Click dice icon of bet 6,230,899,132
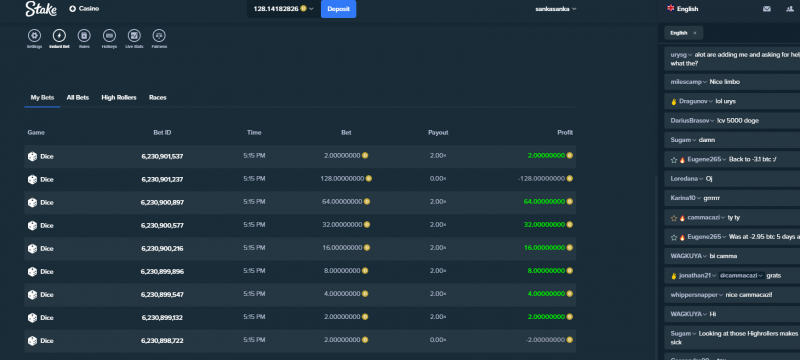 pos(32,318)
